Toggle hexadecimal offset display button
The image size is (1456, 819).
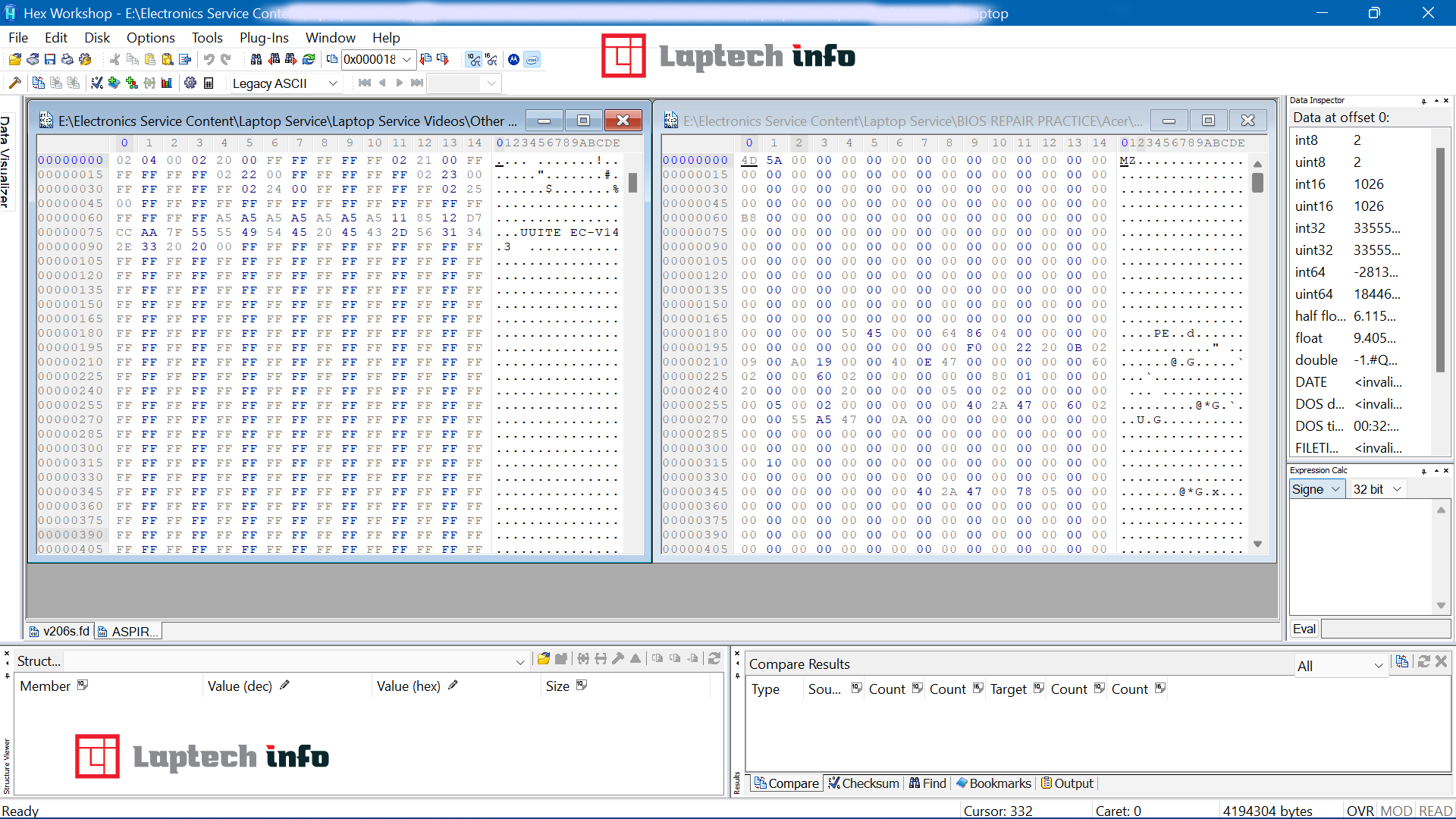[491, 59]
